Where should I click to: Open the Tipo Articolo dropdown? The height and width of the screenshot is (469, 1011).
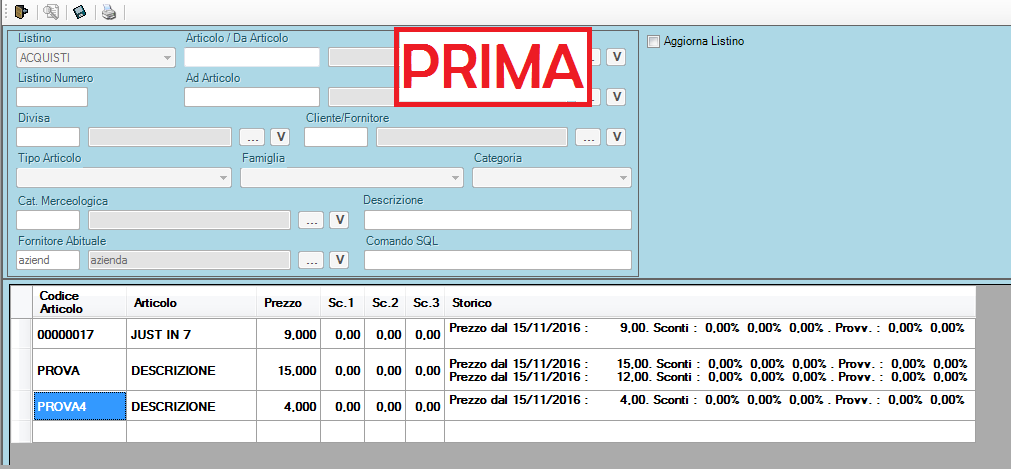click(124, 177)
